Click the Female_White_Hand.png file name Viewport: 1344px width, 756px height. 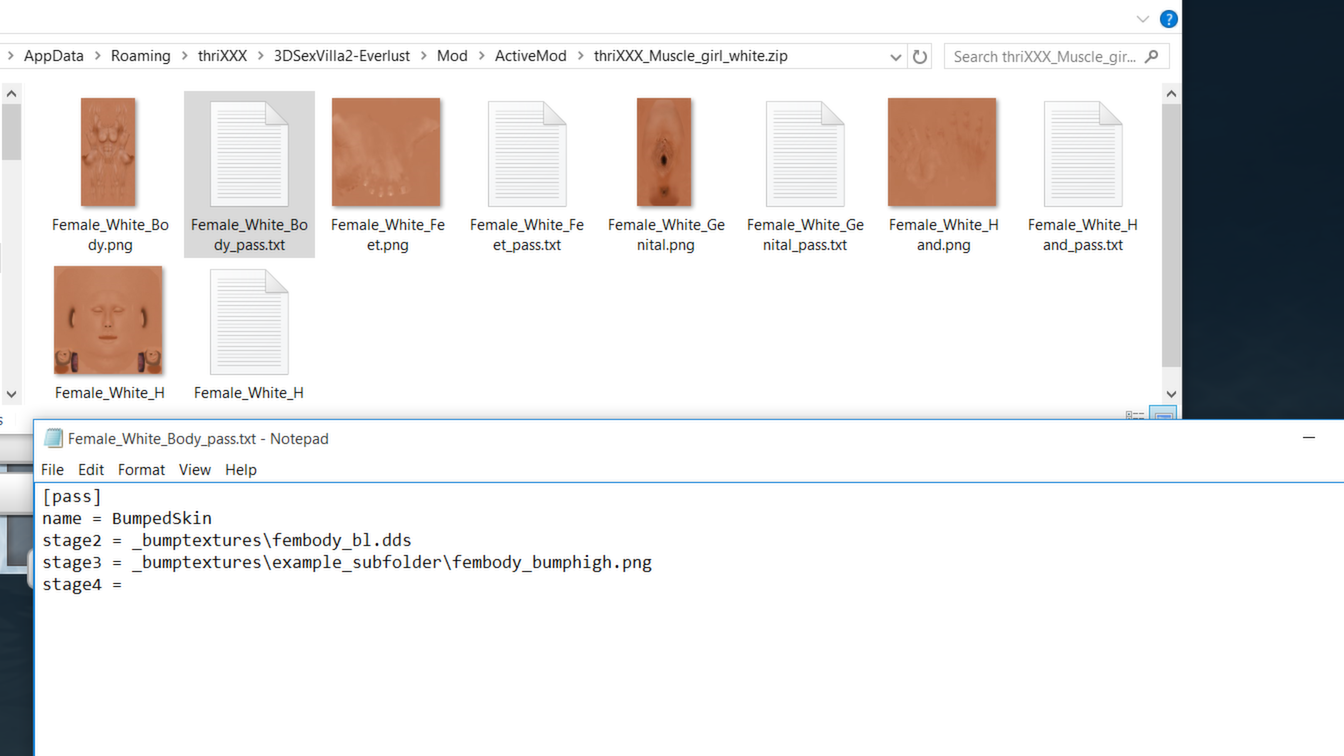point(943,235)
